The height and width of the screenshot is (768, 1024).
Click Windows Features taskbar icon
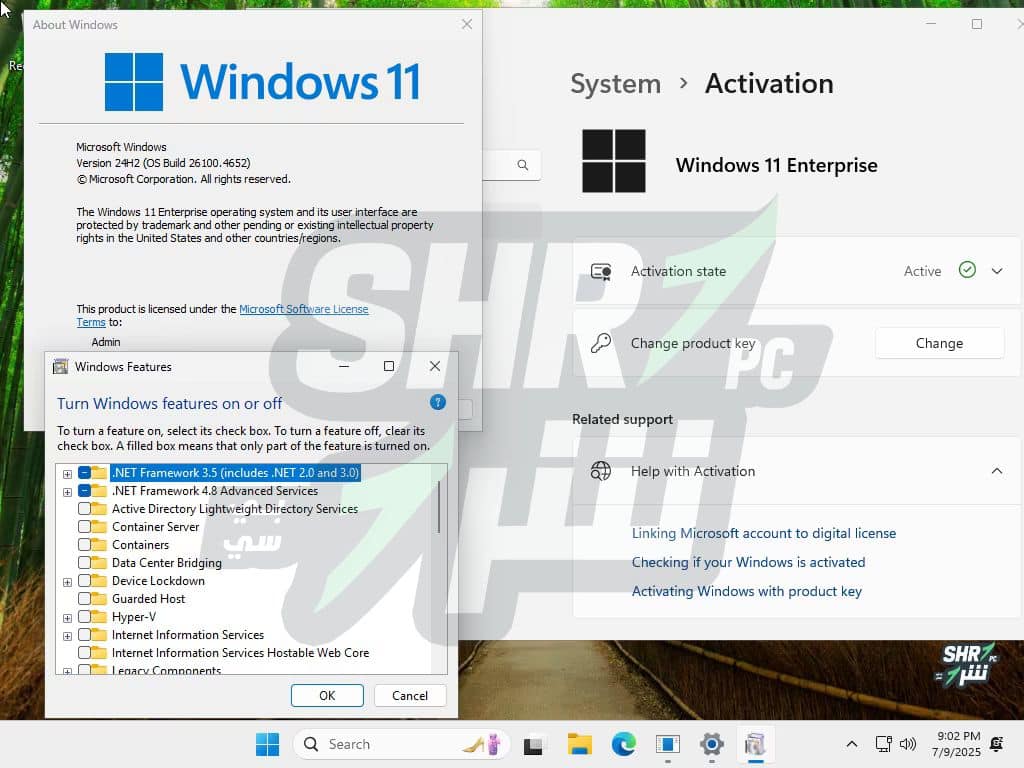[x=756, y=744]
